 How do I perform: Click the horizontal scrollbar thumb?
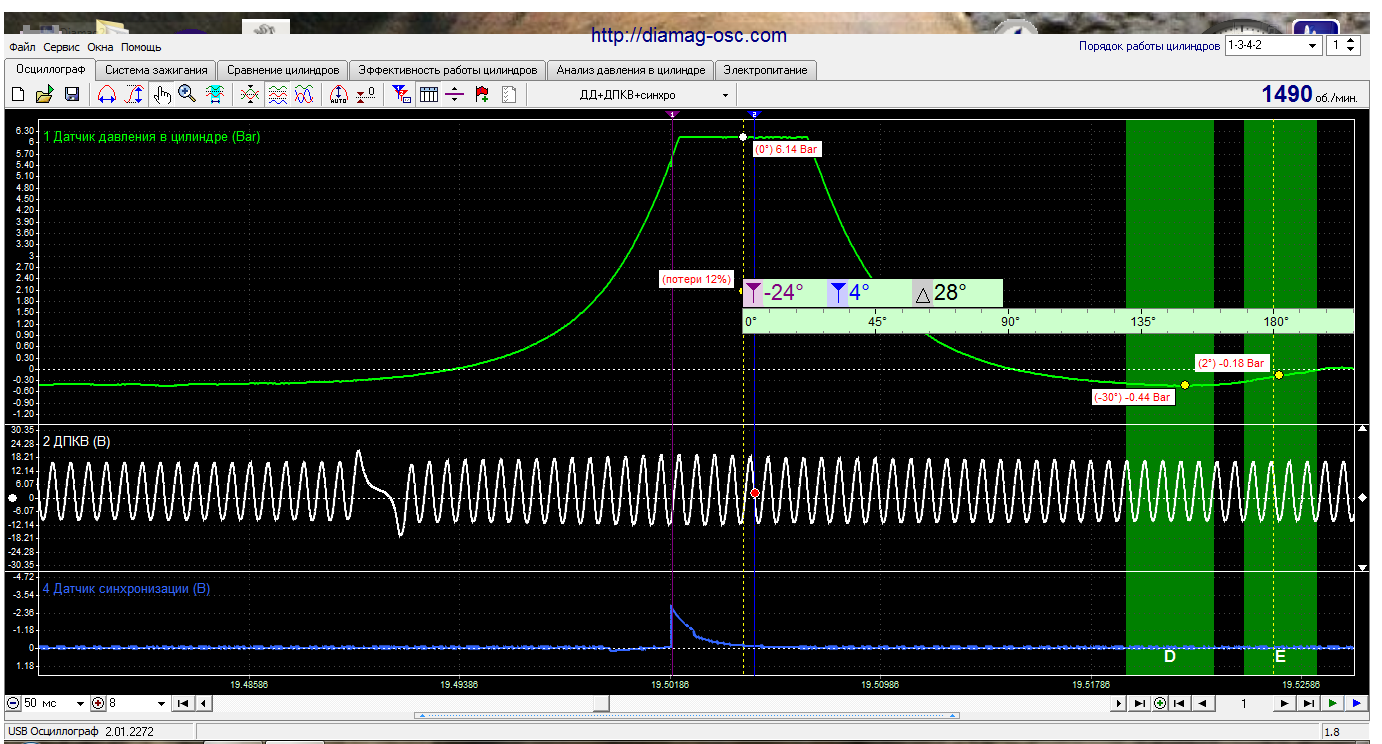click(600, 703)
